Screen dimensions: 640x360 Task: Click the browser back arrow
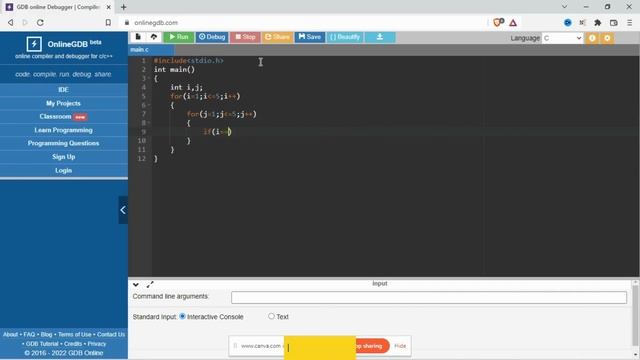pos(11,23)
